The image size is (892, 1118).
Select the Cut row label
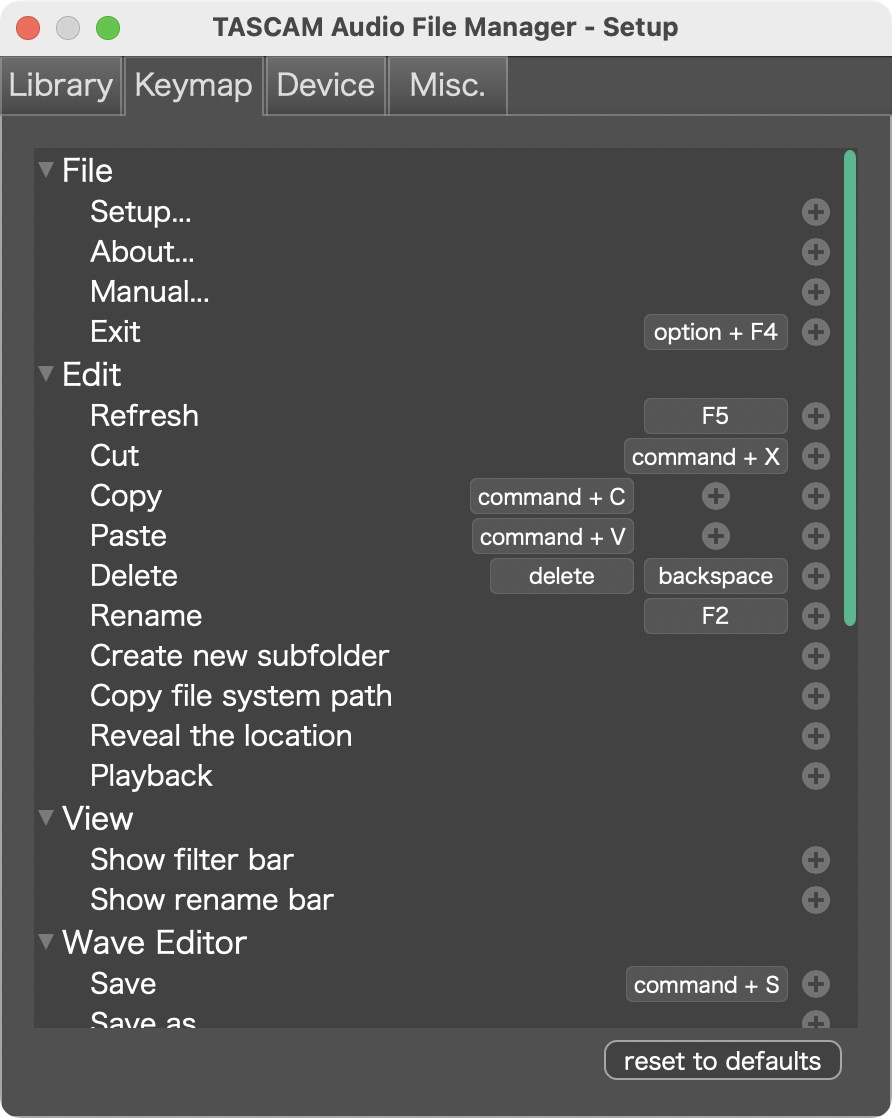(115, 456)
